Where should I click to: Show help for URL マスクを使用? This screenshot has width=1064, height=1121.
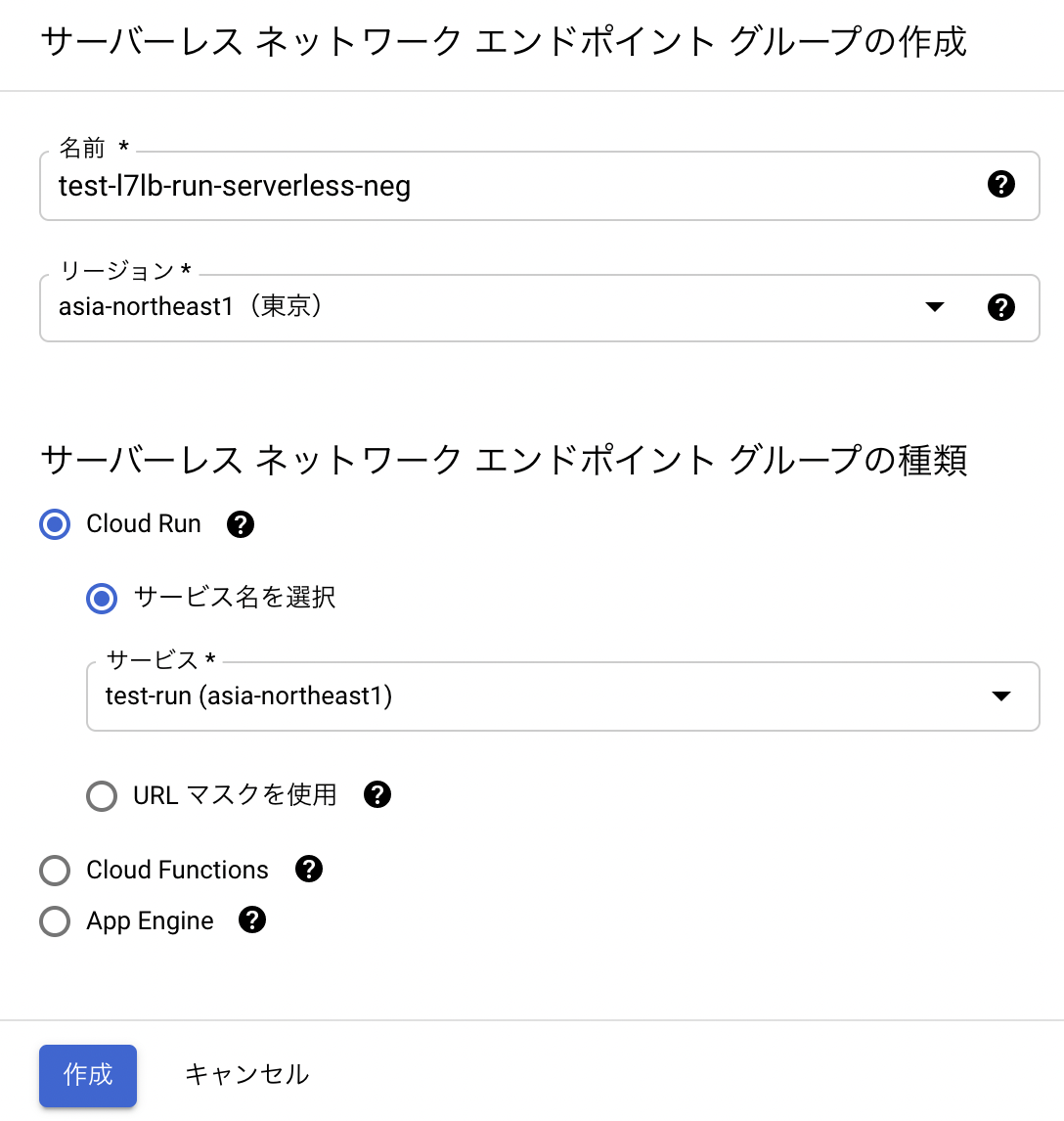[x=377, y=794]
